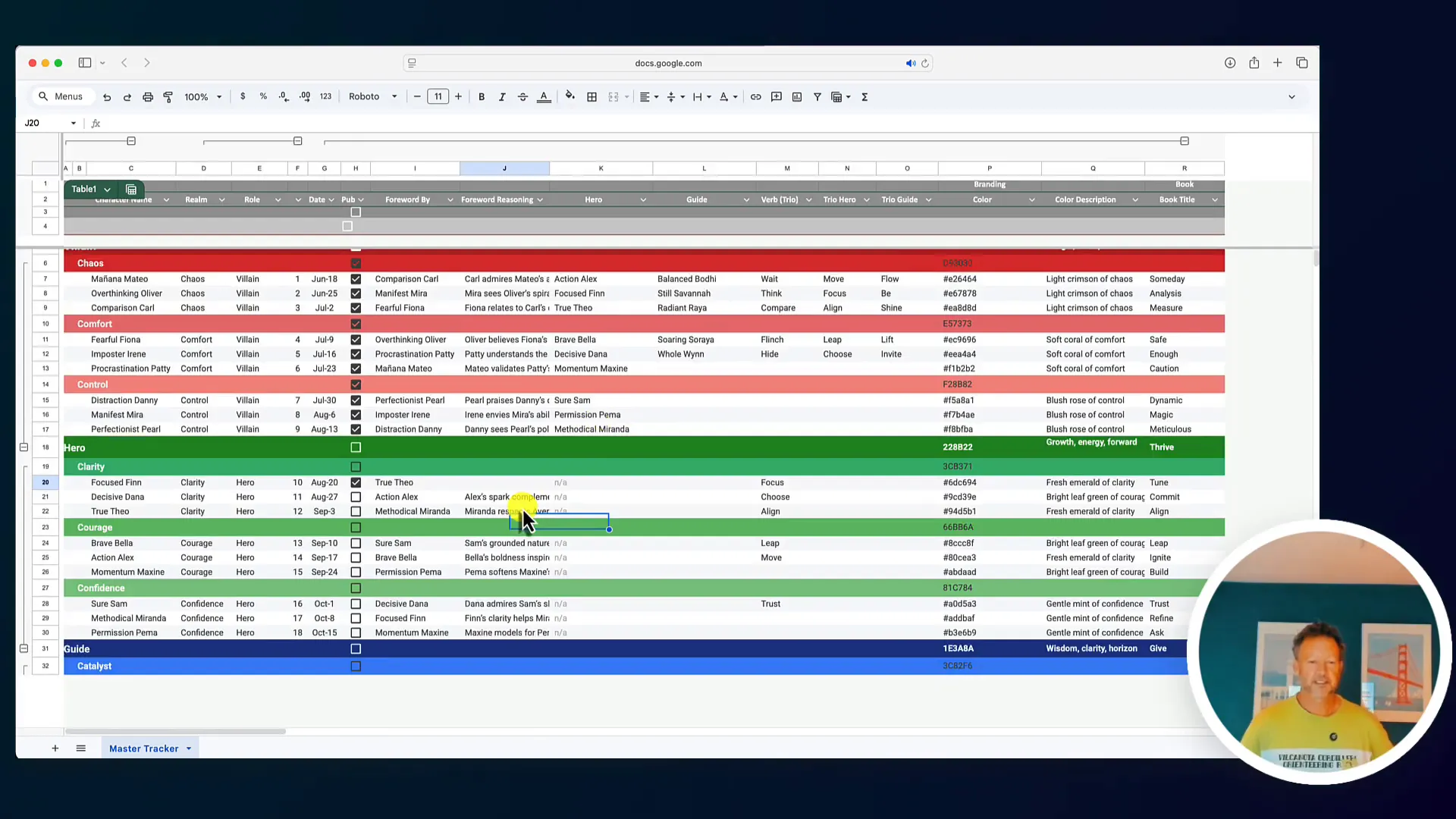Select the Format as currency icon
The image size is (1456, 819).
[243, 96]
